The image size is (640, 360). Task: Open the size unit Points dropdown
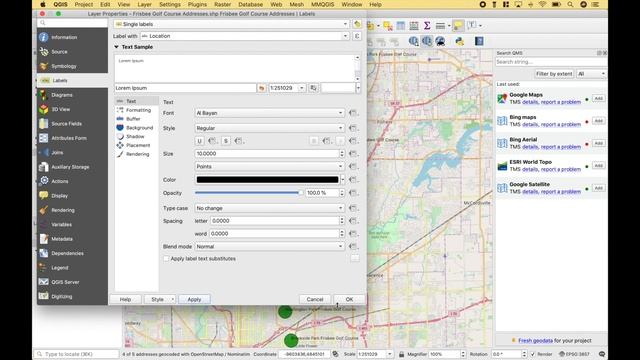(x=269, y=167)
